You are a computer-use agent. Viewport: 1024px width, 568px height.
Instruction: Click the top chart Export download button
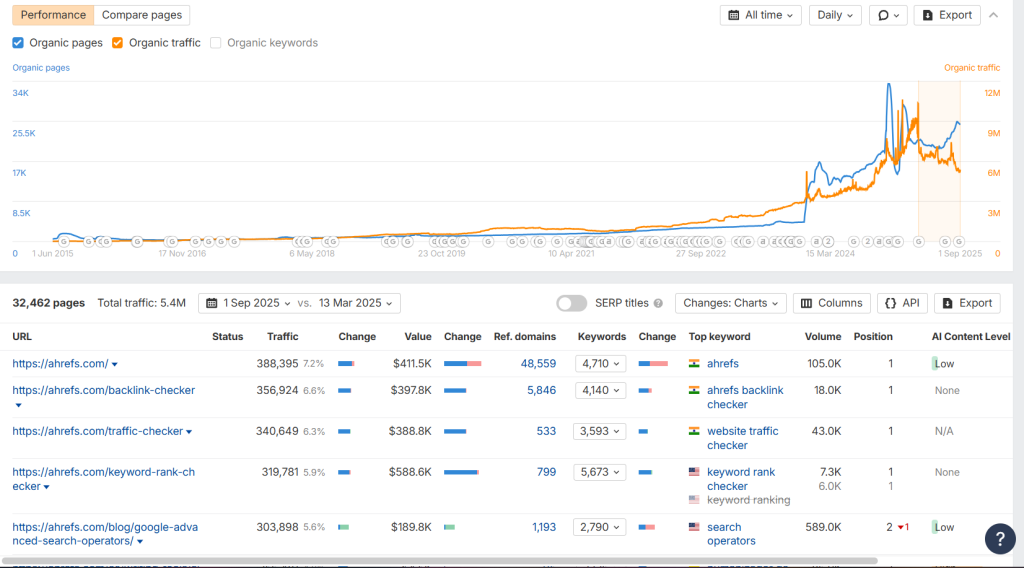[x=947, y=15]
